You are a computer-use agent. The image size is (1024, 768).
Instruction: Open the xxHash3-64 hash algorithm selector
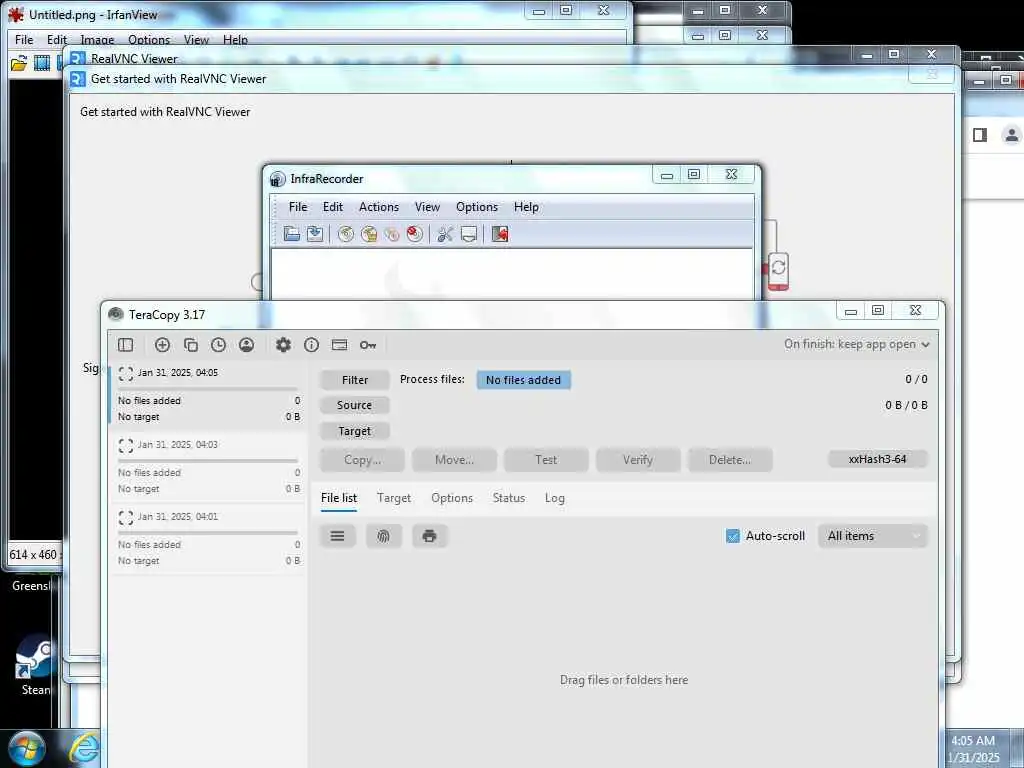pyautogui.click(x=878, y=459)
